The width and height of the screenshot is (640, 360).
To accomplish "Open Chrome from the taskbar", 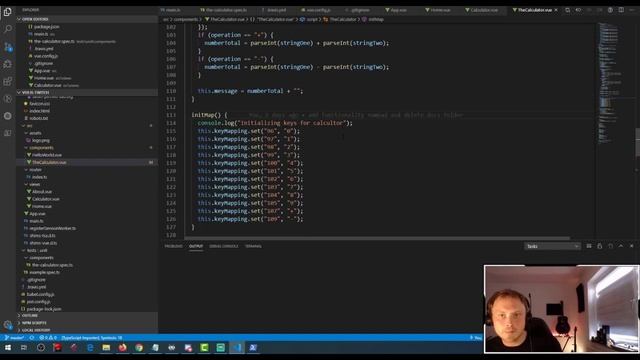I will [139, 348].
